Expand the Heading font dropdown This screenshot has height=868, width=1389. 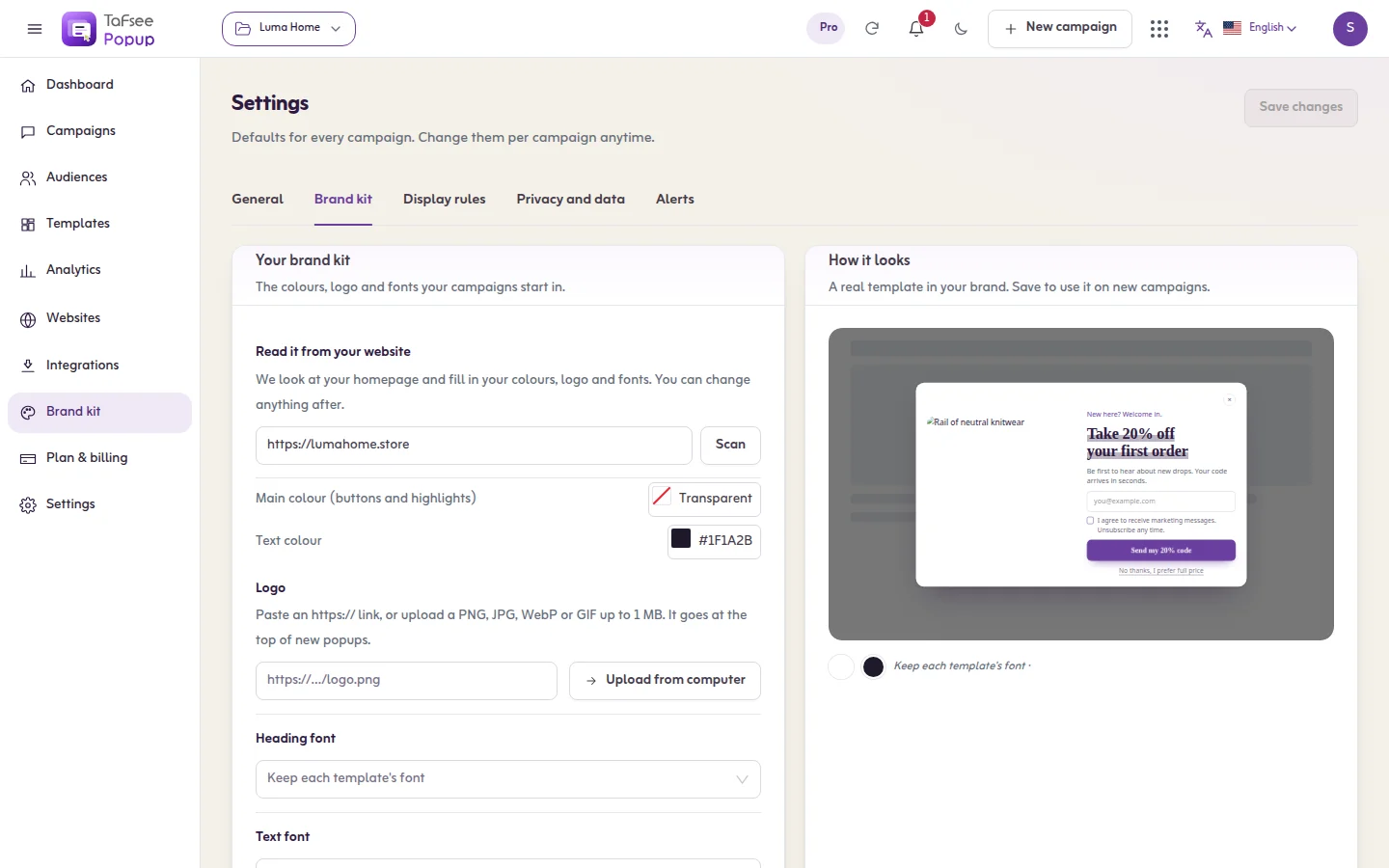508,779
